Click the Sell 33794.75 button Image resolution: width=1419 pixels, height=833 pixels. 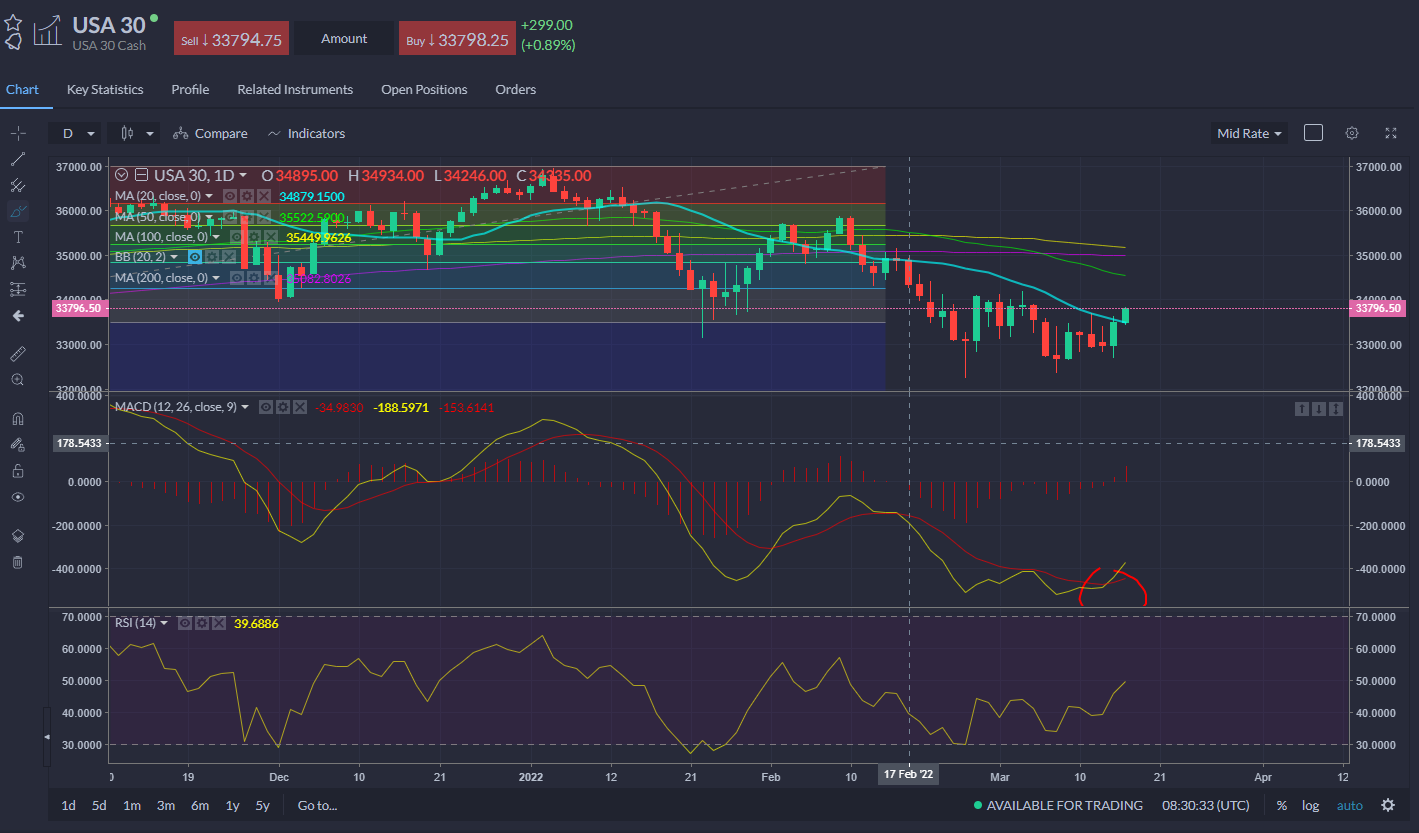pyautogui.click(x=232, y=39)
